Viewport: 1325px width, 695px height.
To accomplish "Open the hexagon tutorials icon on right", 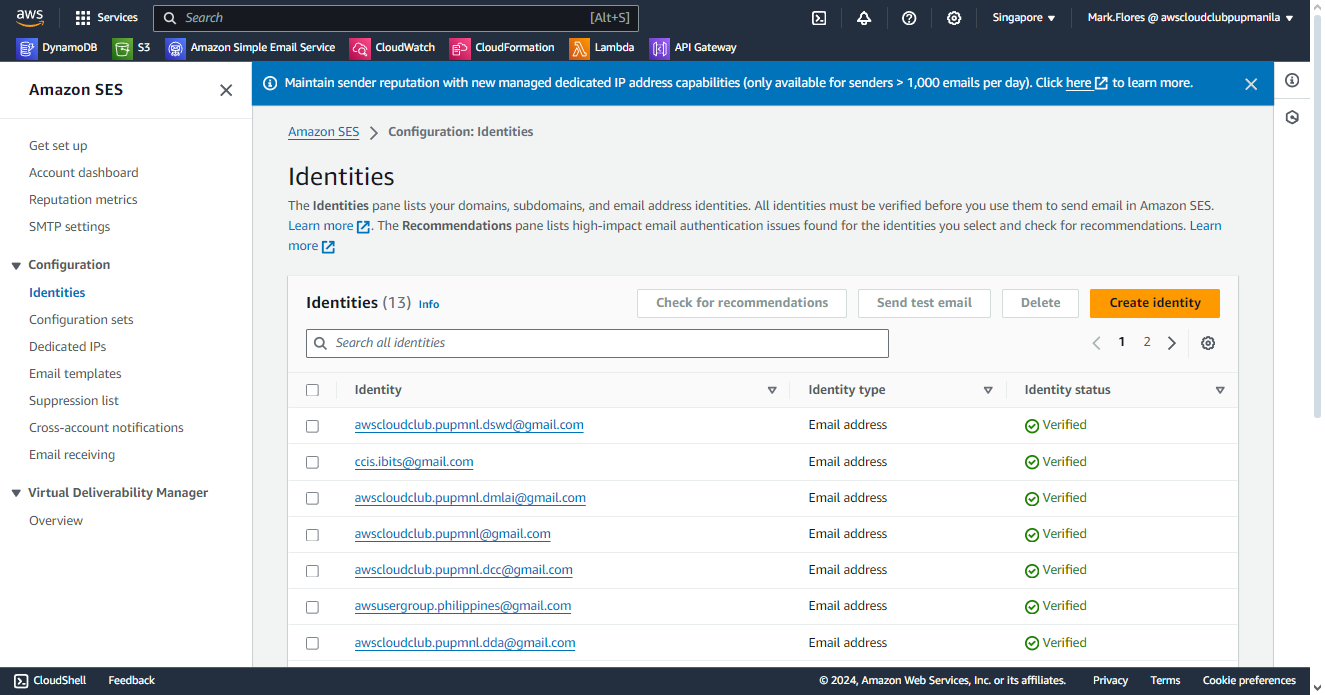I will point(1292,117).
